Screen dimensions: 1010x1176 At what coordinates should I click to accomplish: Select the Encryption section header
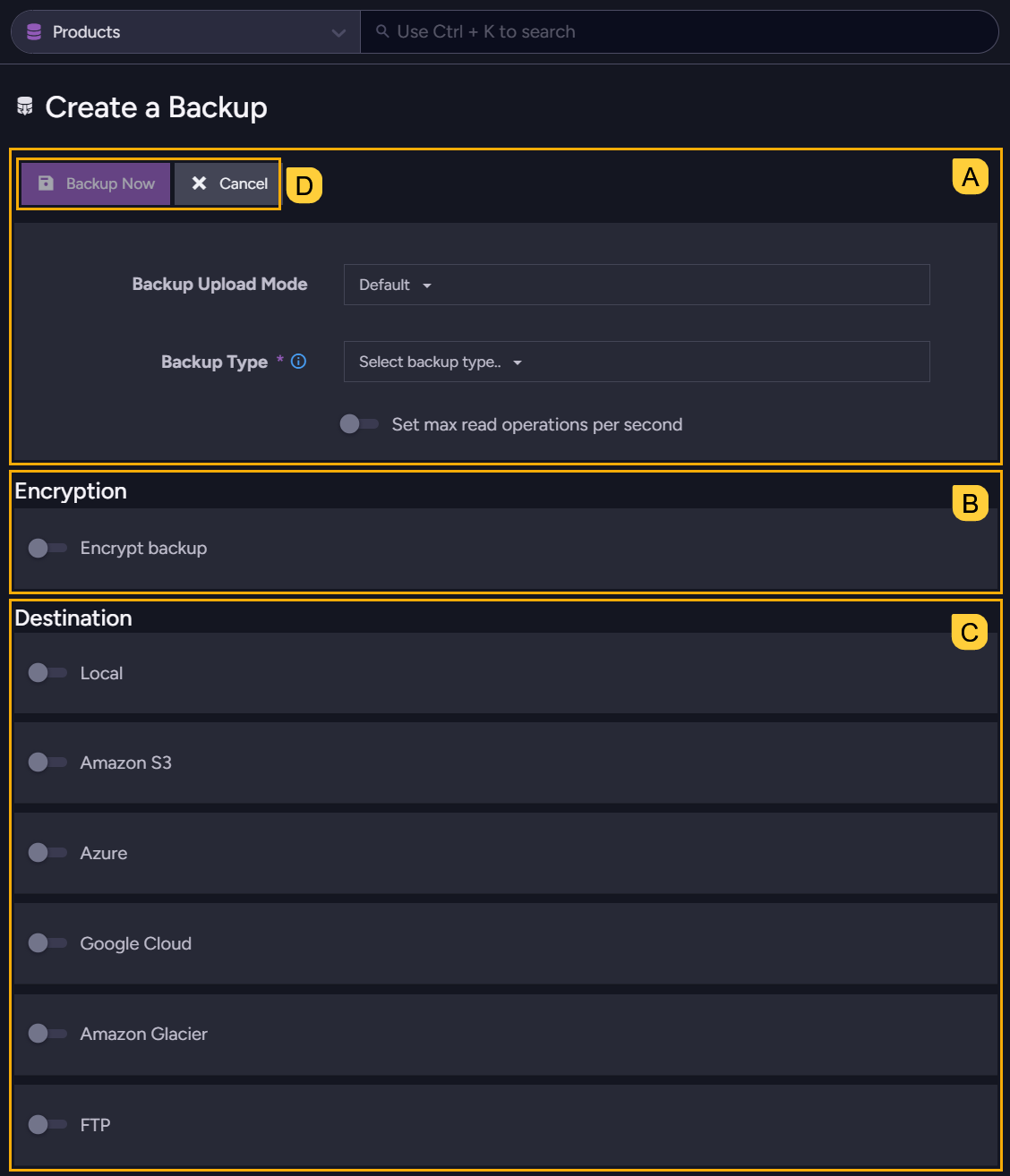tap(71, 490)
